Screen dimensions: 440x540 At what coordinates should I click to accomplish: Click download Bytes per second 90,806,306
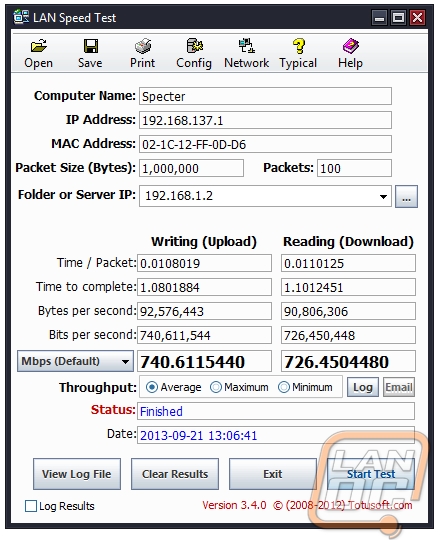(348, 311)
